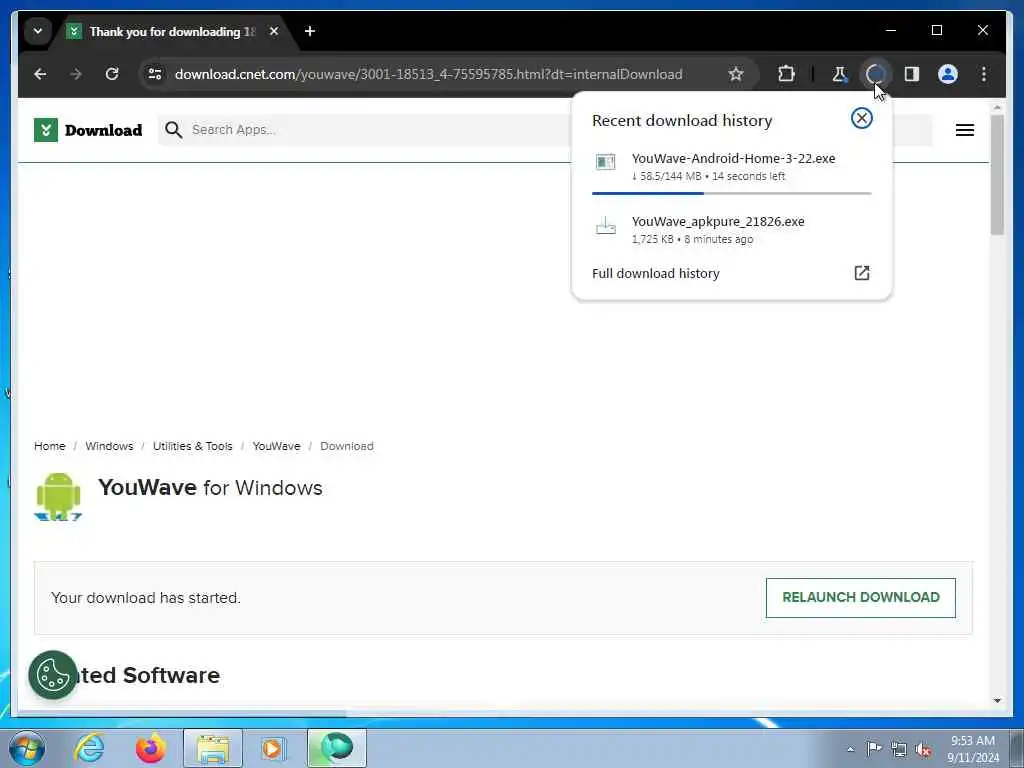This screenshot has height=768, width=1024.
Task: Click the forward navigation arrow
Action: (76, 74)
